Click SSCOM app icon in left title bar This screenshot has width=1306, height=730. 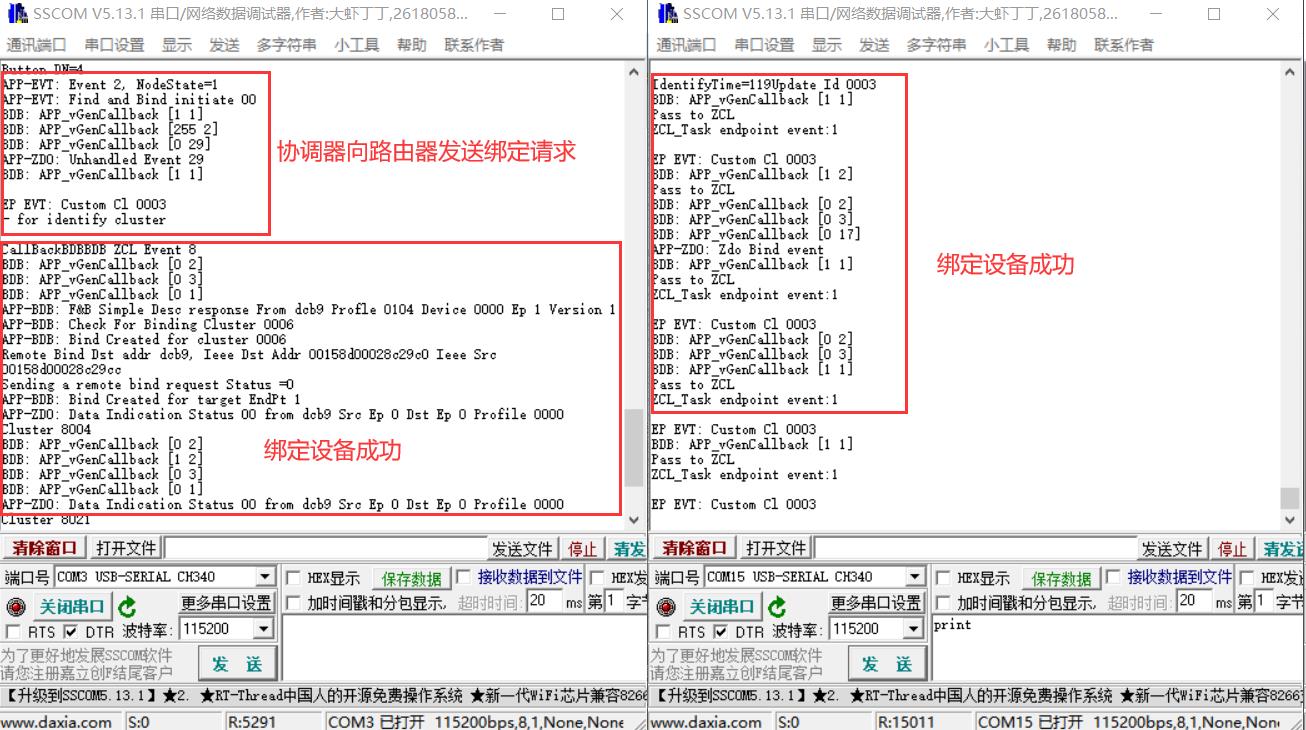[x=17, y=14]
